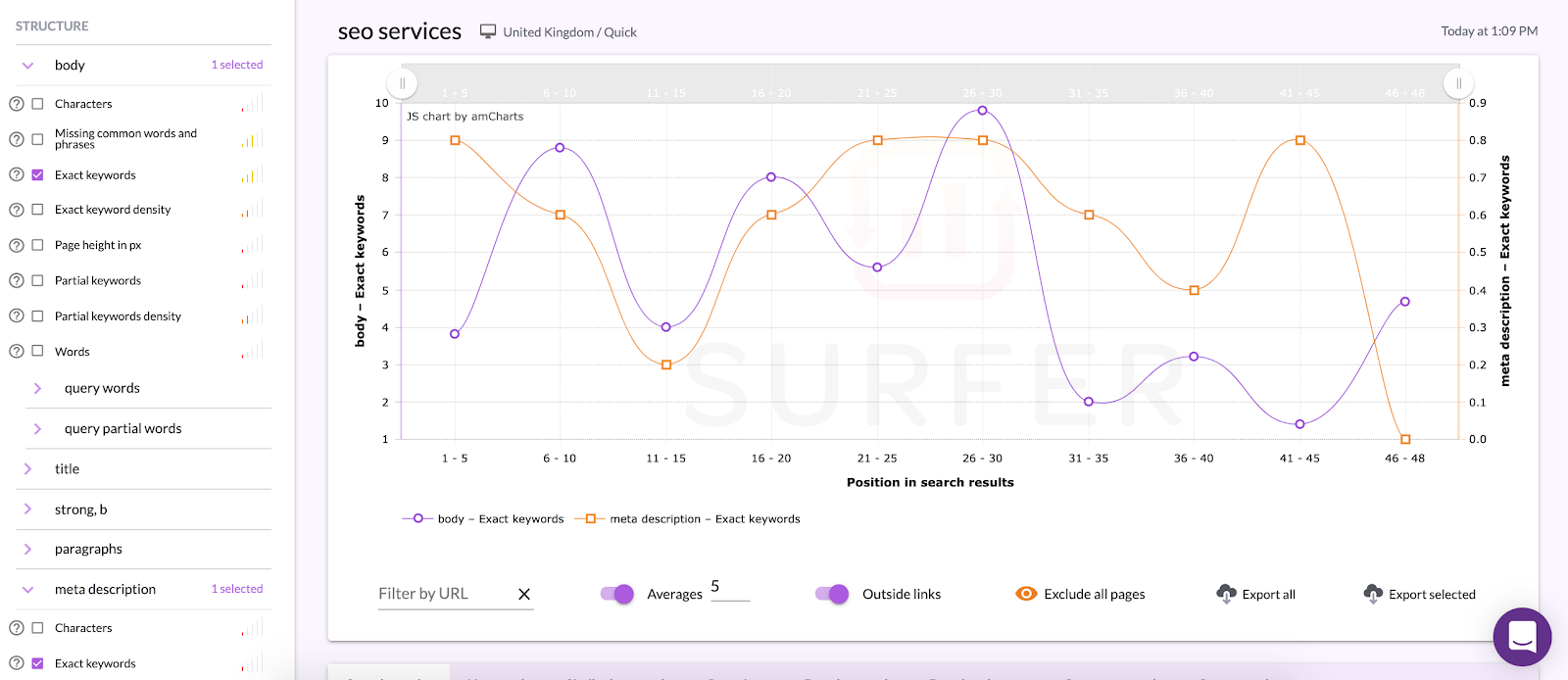Screen dimensions: 1568x680
Task: Expand the paragraphs section
Action: click(27, 550)
